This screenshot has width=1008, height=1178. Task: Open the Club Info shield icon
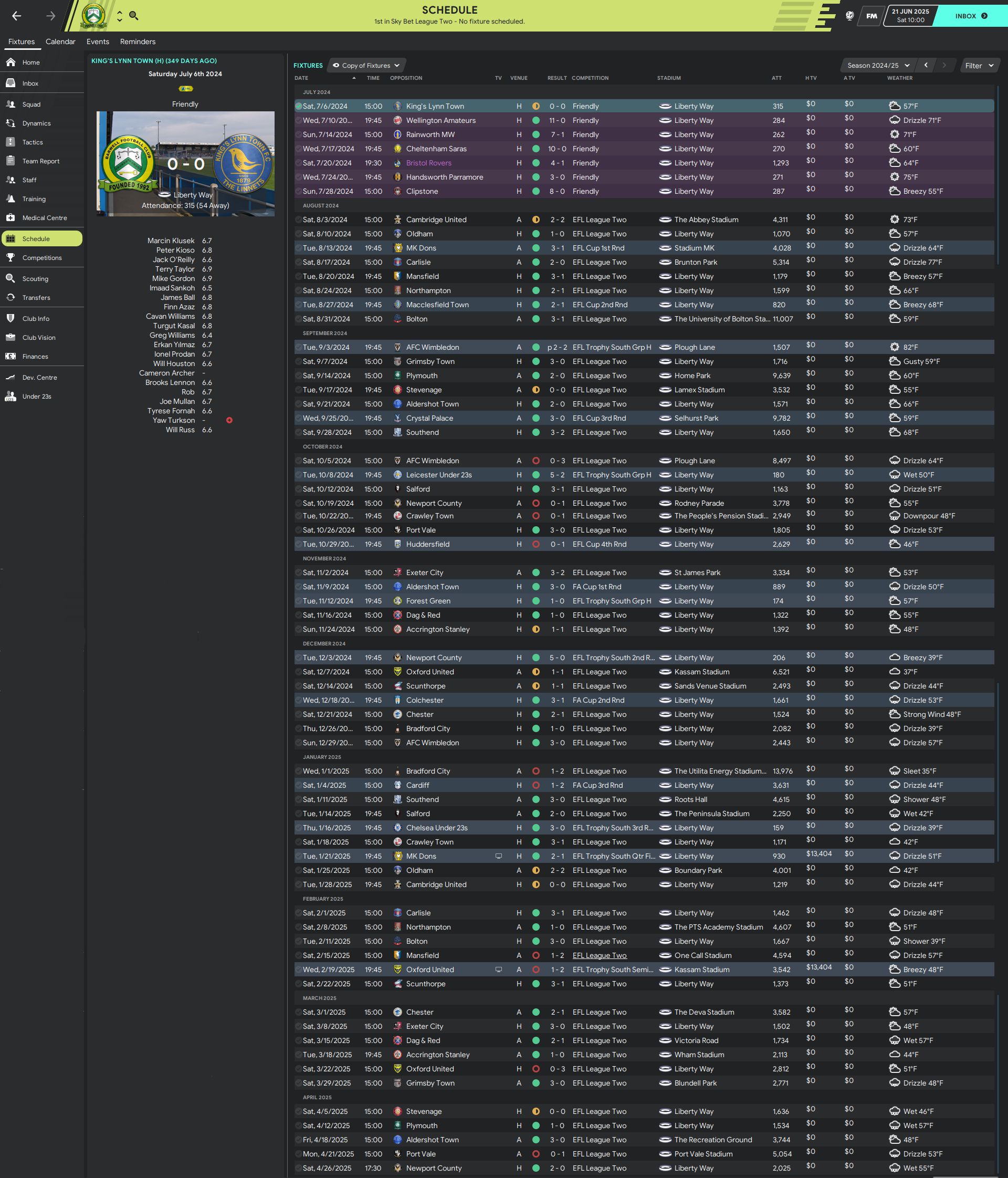point(10,318)
